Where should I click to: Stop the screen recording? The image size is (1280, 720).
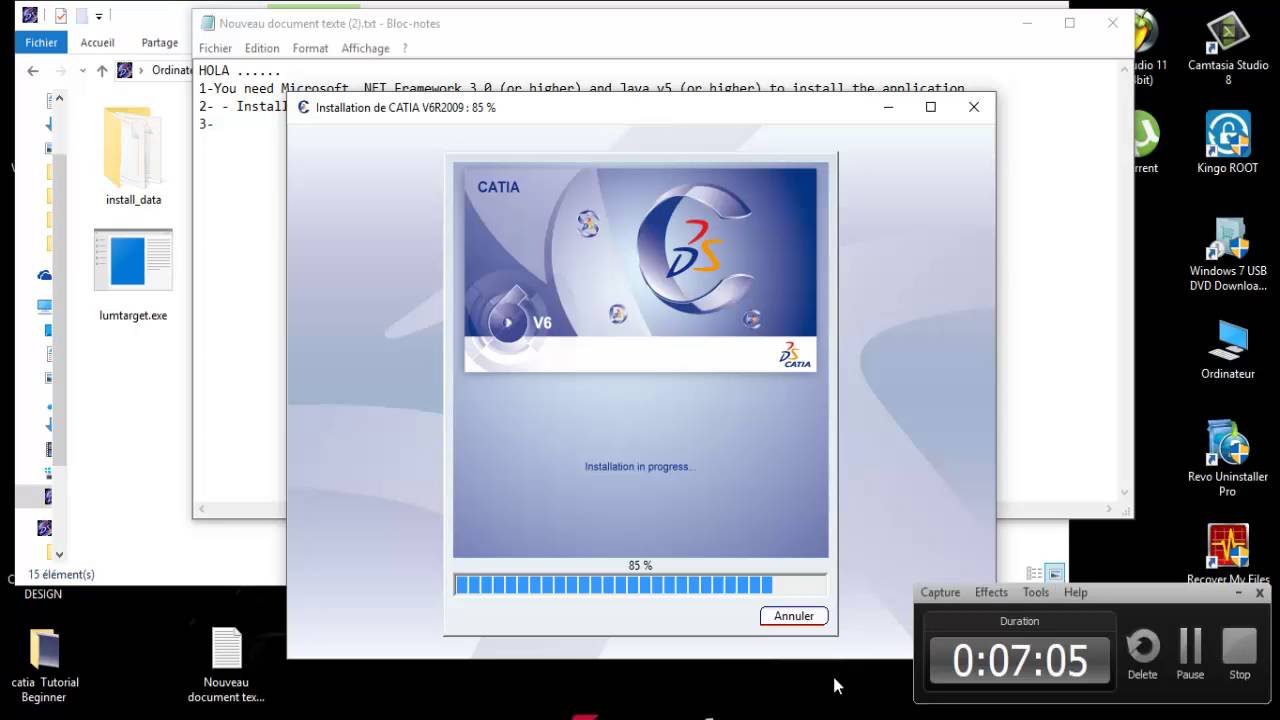(x=1240, y=655)
